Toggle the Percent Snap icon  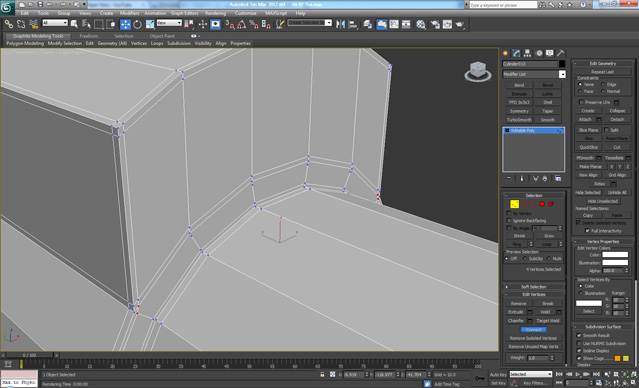(254, 24)
